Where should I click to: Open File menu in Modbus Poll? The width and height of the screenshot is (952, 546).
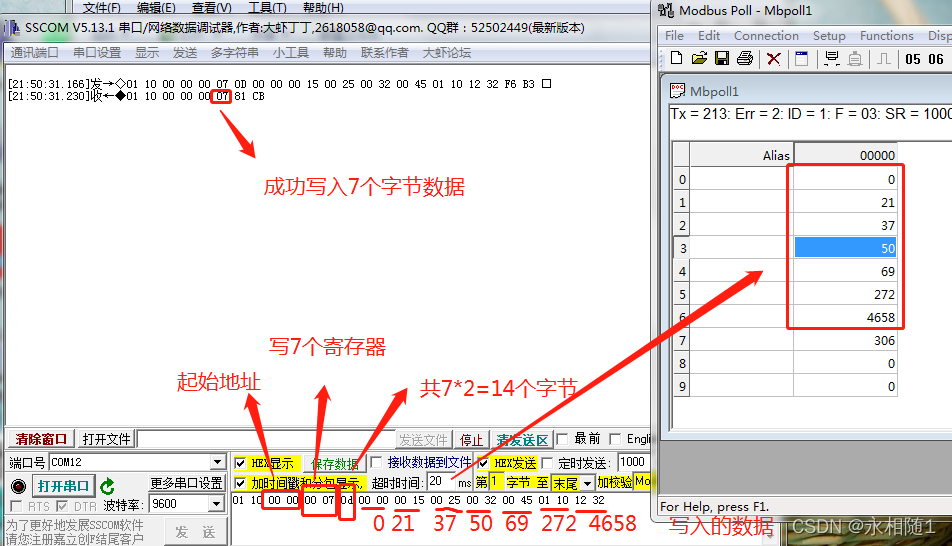click(675, 36)
